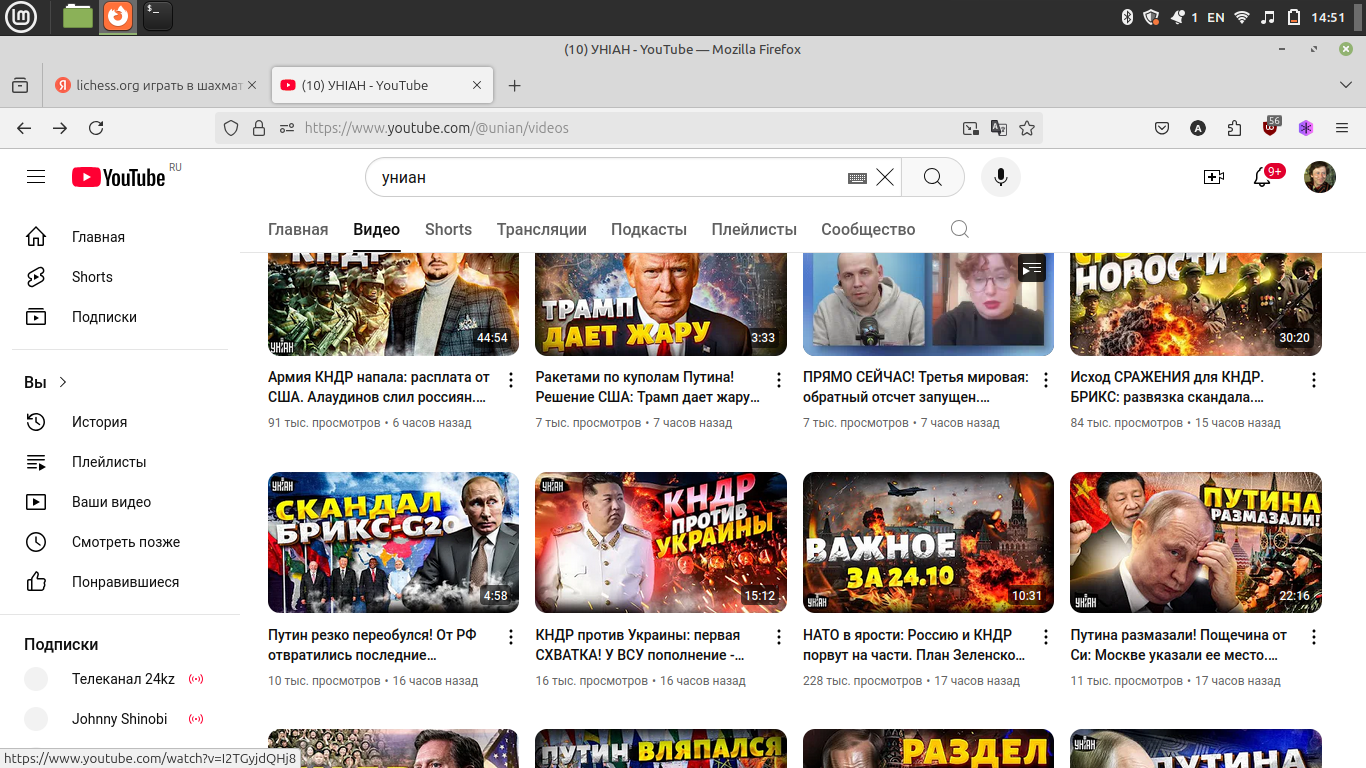The height and width of the screenshot is (768, 1366).
Task: Open the site security lock icon
Action: pos(259,128)
